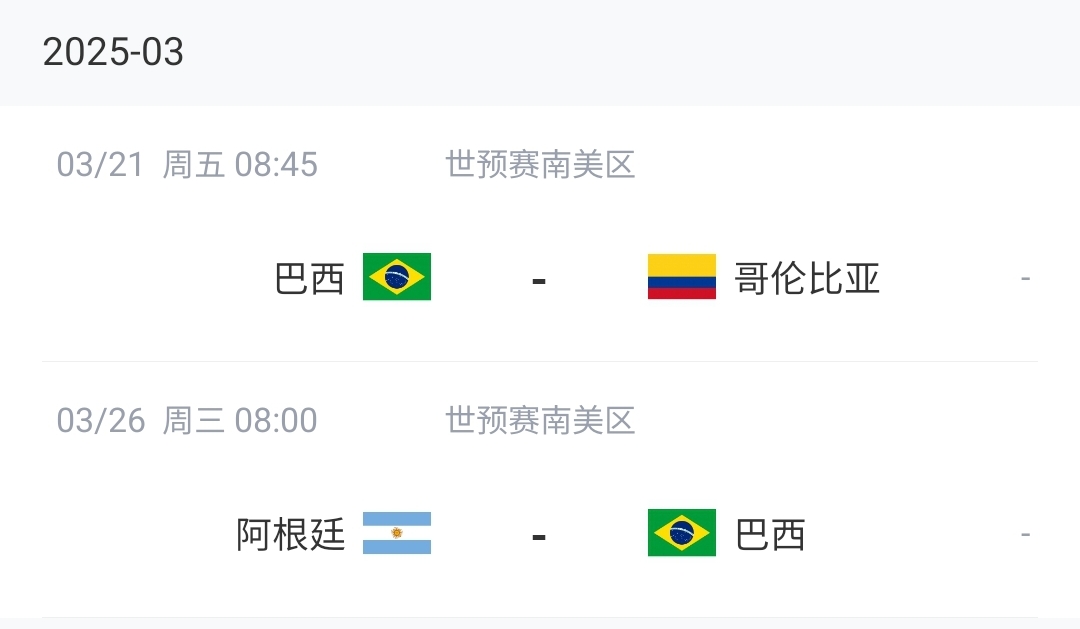Click the far-right dash of the 阿根廷–巴西 row

1025,534
